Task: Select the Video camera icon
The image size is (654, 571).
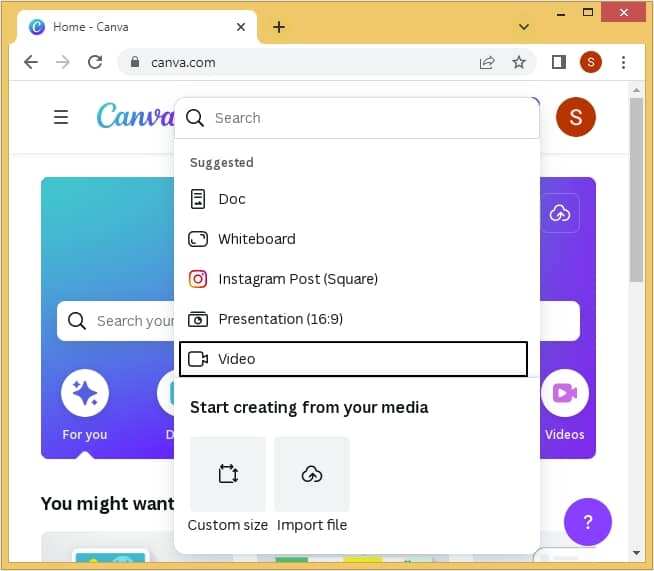Action: click(x=198, y=359)
